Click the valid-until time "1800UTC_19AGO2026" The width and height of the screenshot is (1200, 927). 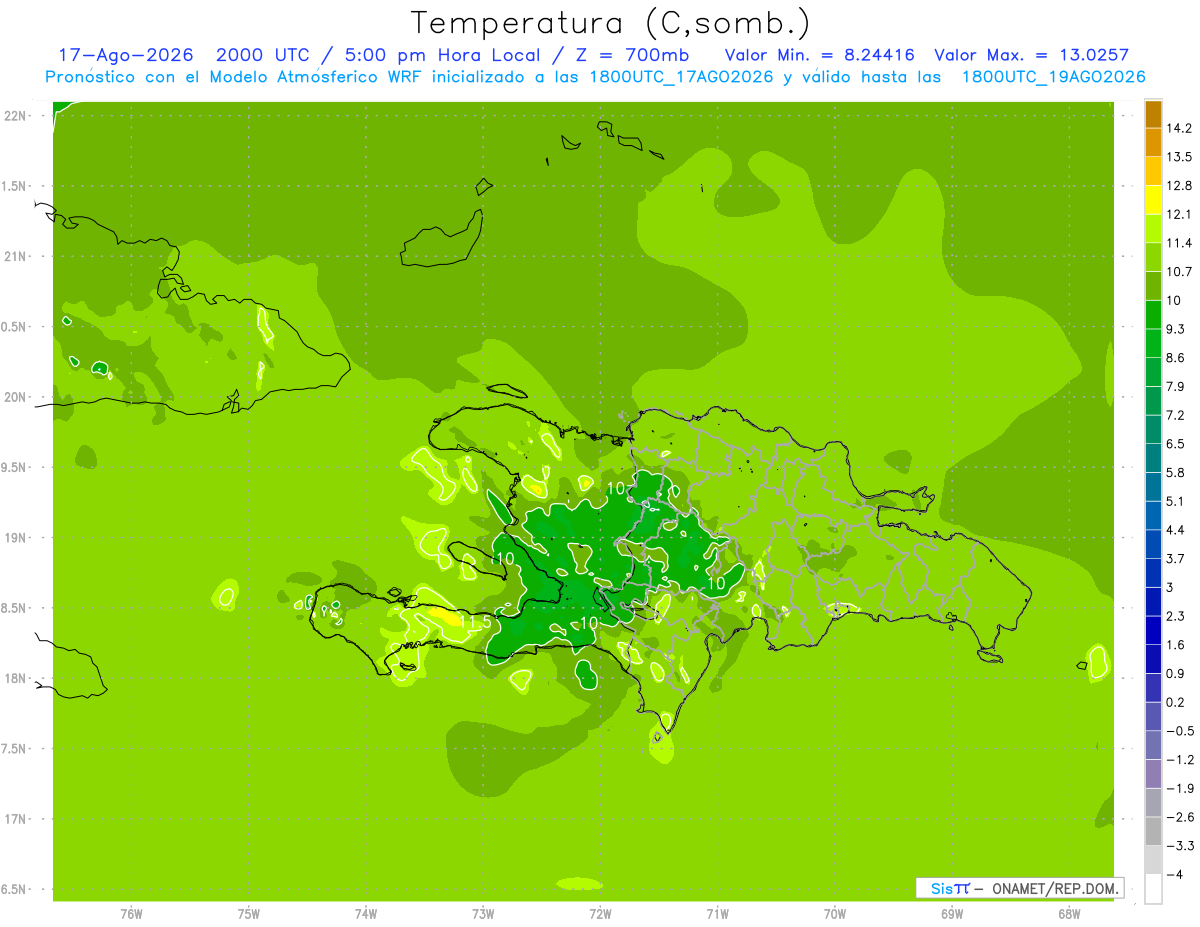coord(1053,77)
